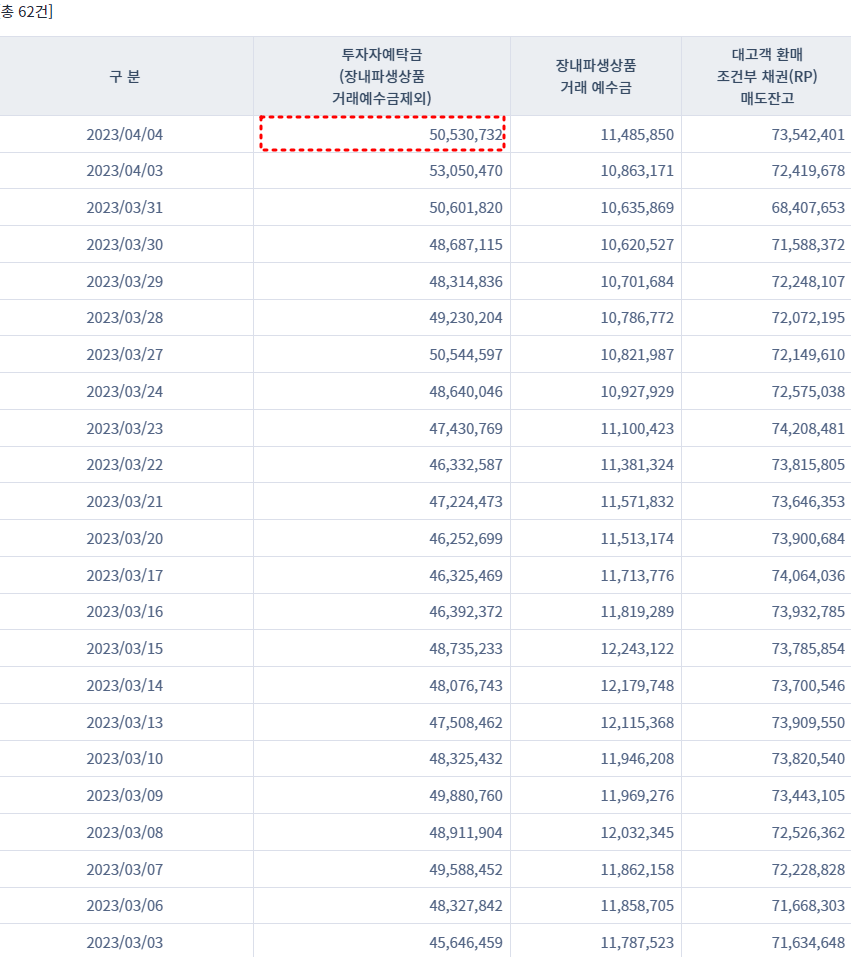Select the value 73,542,401
851x957 pixels.
click(808, 134)
